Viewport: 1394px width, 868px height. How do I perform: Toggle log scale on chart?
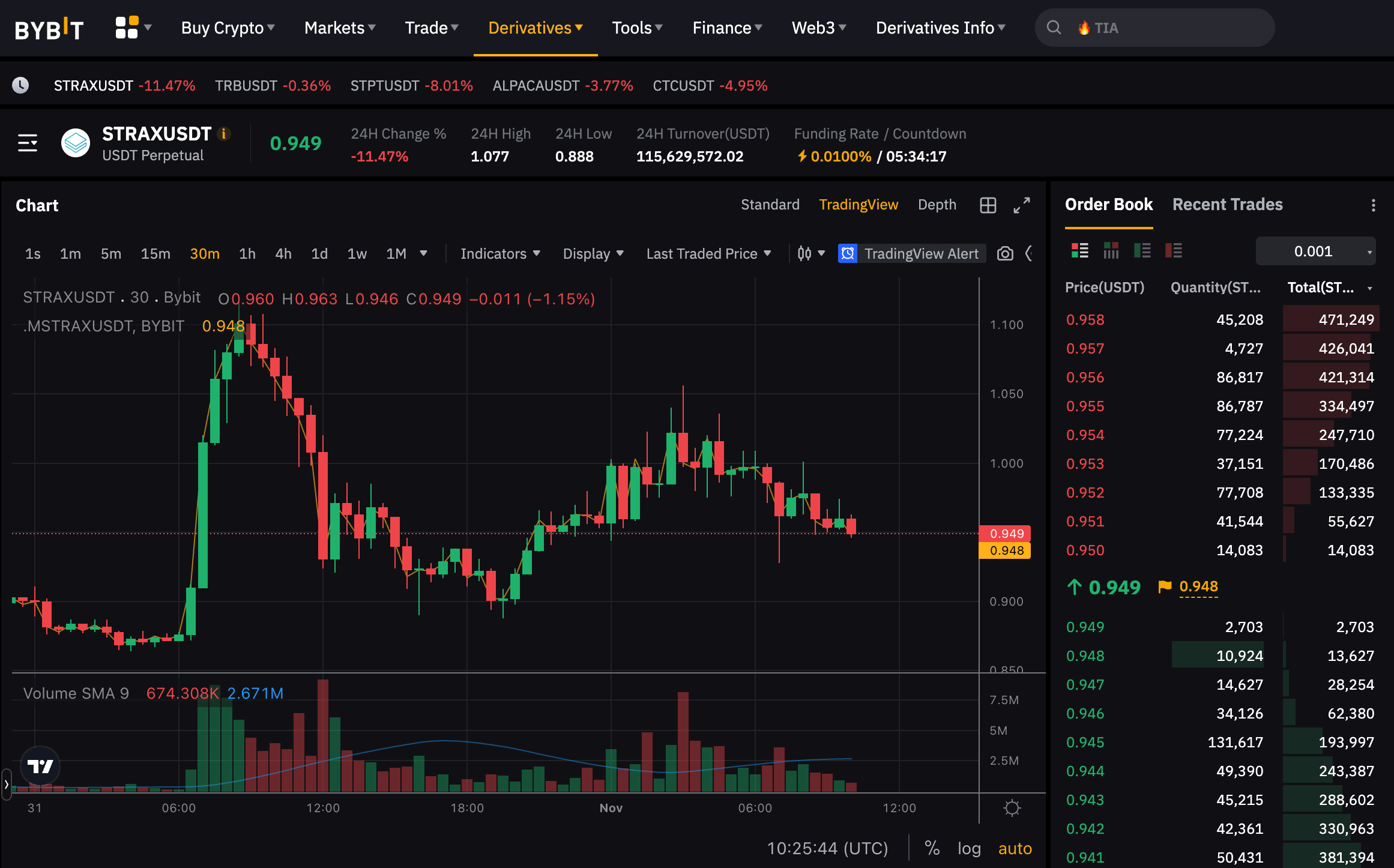coord(969,848)
